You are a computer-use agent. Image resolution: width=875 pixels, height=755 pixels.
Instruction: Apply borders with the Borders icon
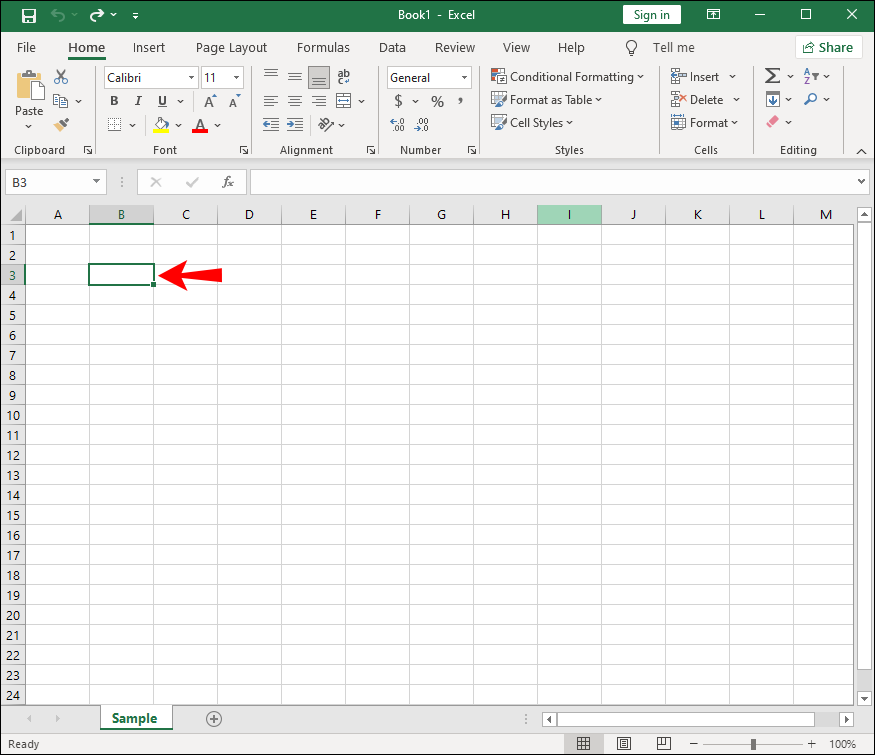[x=114, y=124]
